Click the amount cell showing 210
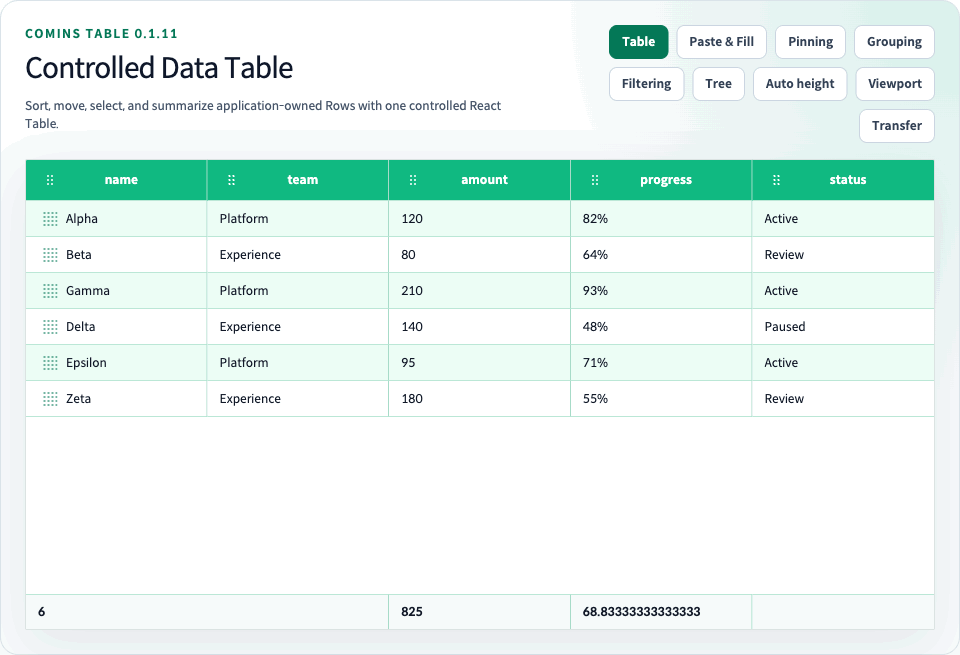 (479, 291)
